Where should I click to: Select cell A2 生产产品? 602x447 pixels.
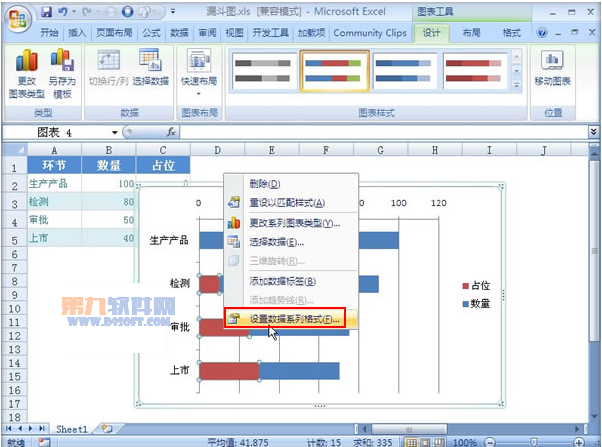pos(54,184)
